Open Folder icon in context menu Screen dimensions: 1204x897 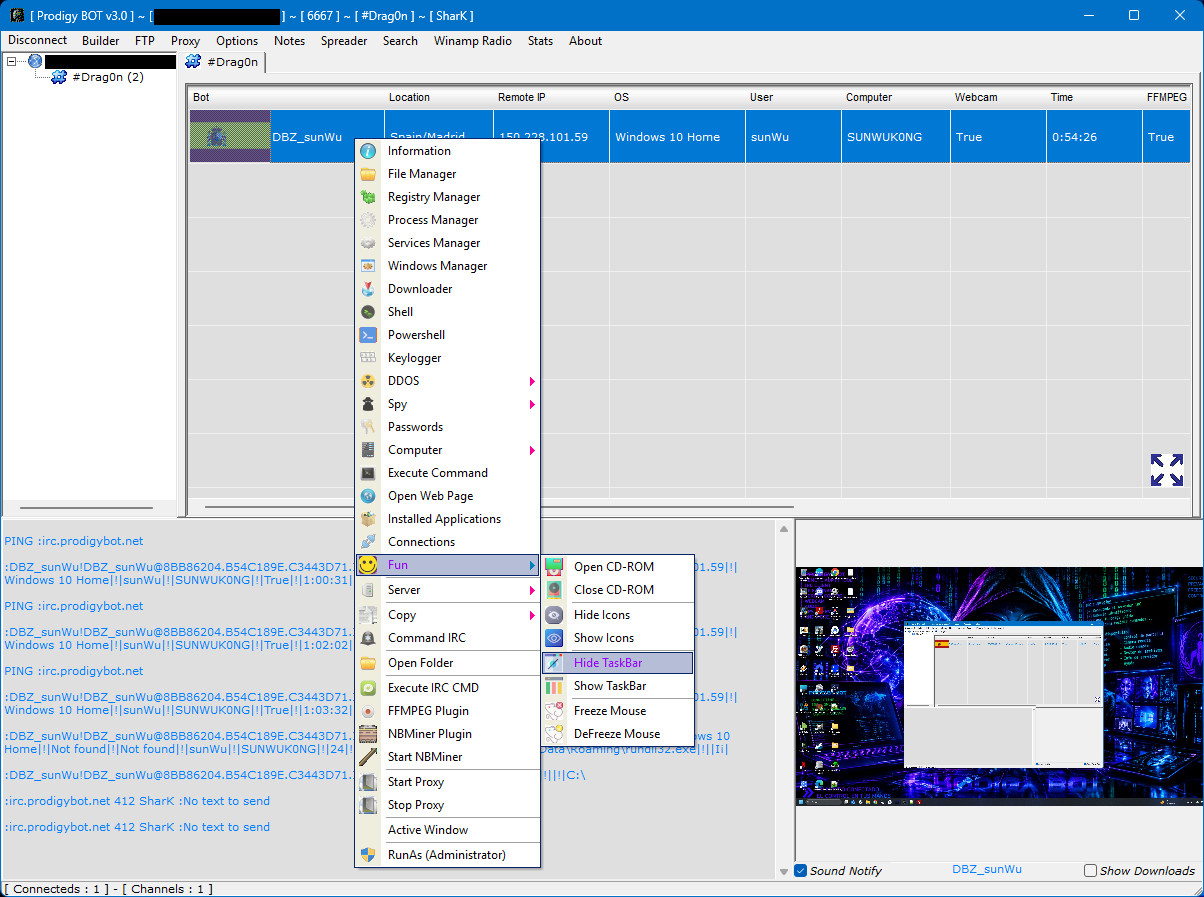(368, 663)
